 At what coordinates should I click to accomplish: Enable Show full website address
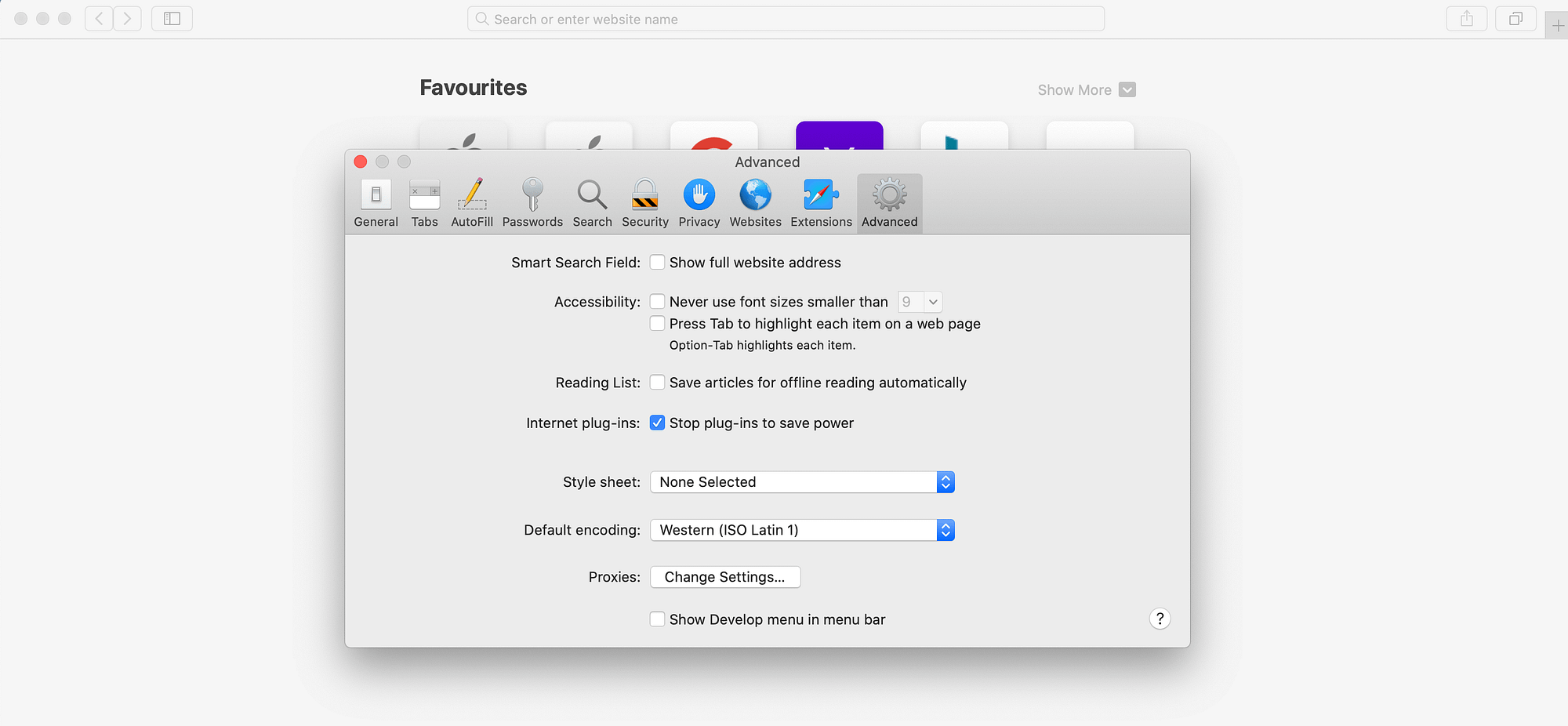coord(657,262)
